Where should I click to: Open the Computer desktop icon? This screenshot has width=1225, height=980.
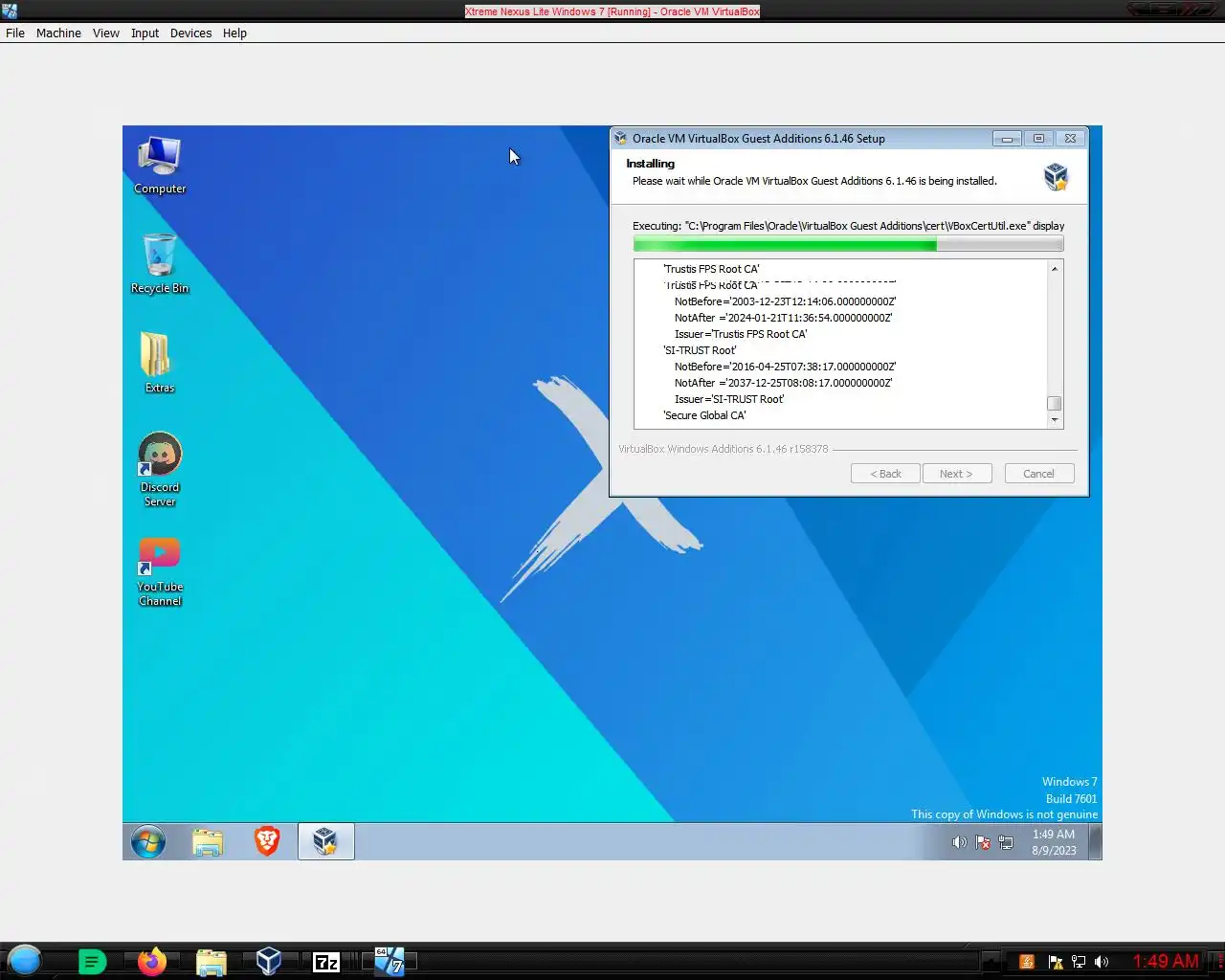pyautogui.click(x=160, y=166)
